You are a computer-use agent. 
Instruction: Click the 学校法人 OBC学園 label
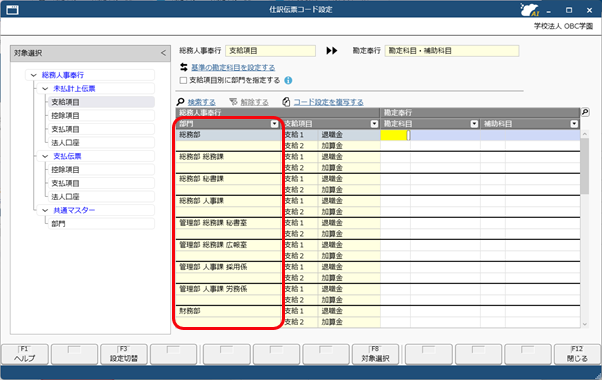coord(563,26)
